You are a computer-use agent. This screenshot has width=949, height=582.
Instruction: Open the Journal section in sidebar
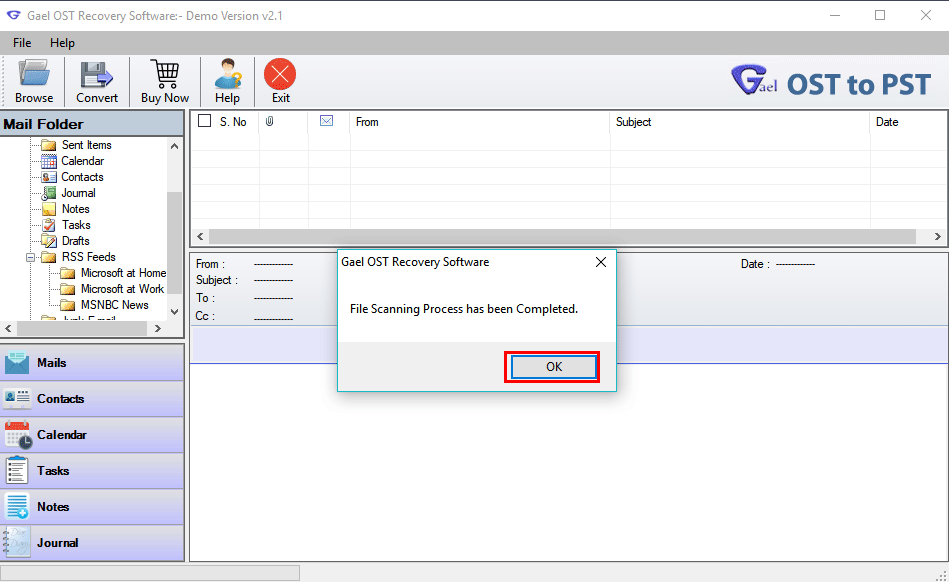[x=92, y=543]
